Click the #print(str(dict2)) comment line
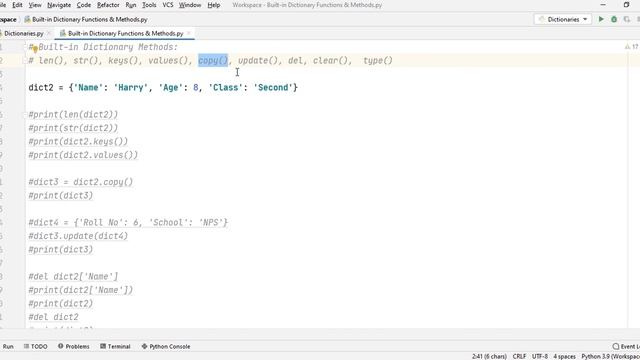Image resolution: width=640 pixels, height=360 pixels. tap(73, 128)
